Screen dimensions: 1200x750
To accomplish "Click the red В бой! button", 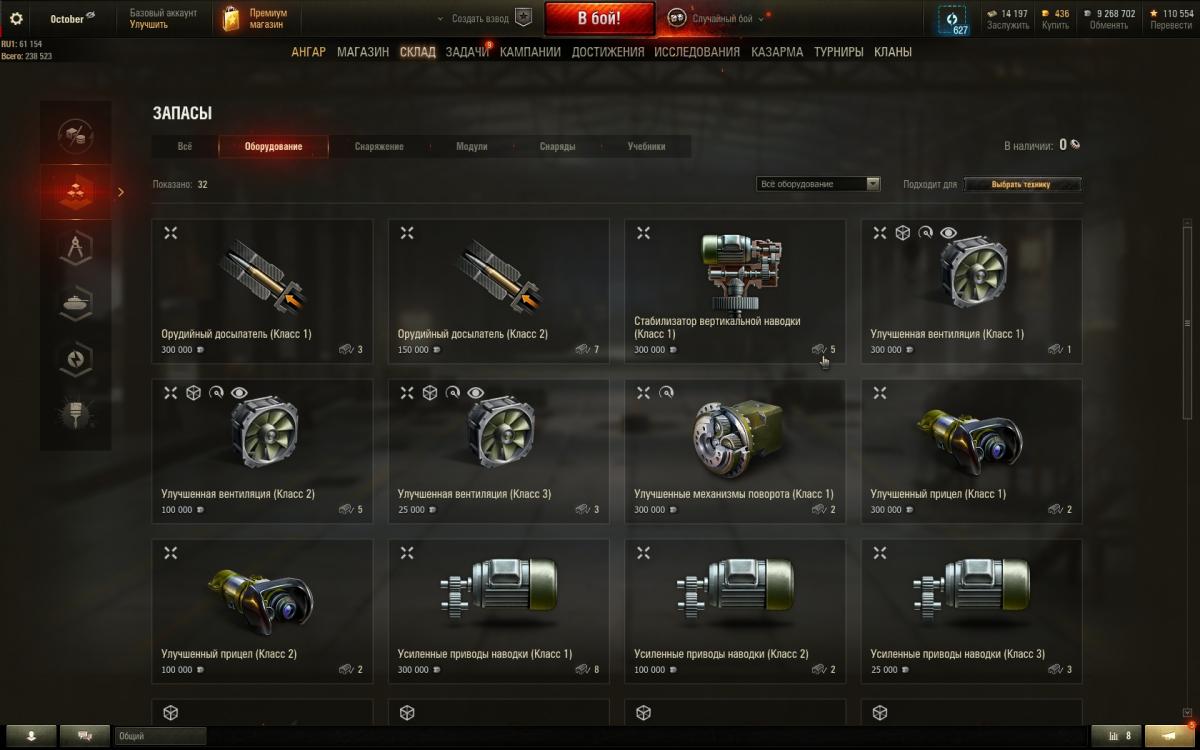I will point(599,18).
